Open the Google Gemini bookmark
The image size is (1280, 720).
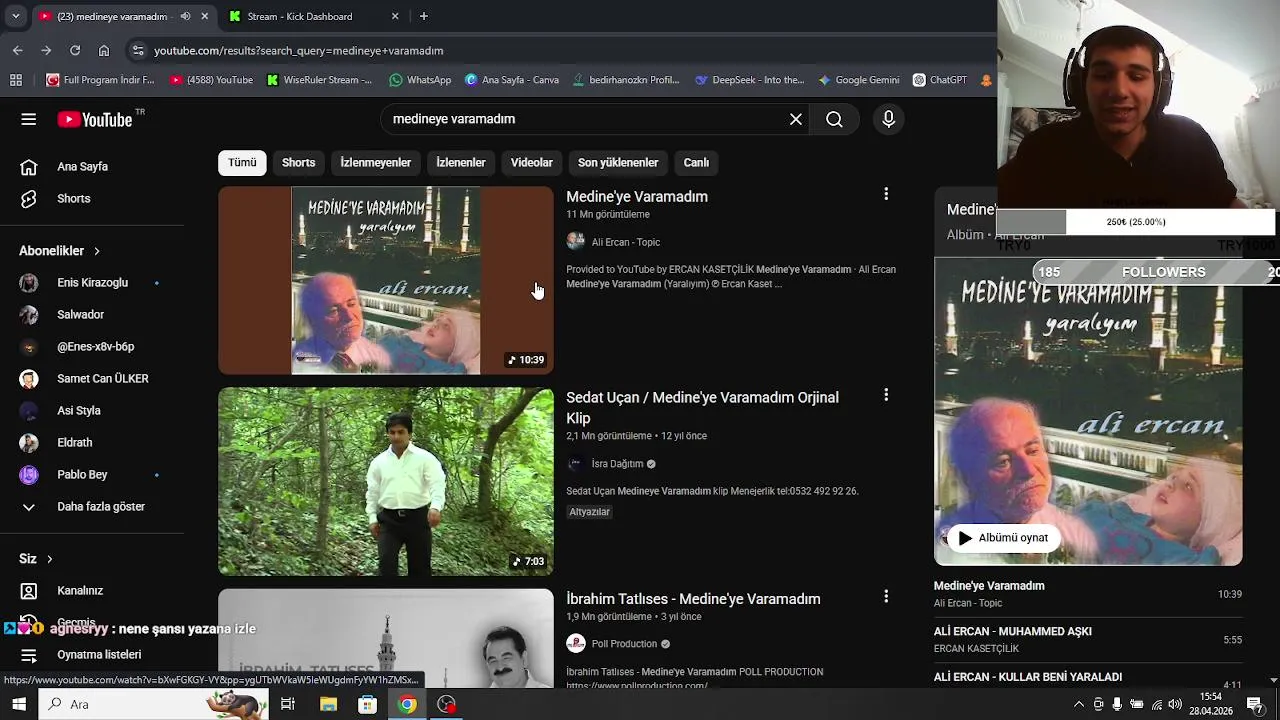coord(858,80)
